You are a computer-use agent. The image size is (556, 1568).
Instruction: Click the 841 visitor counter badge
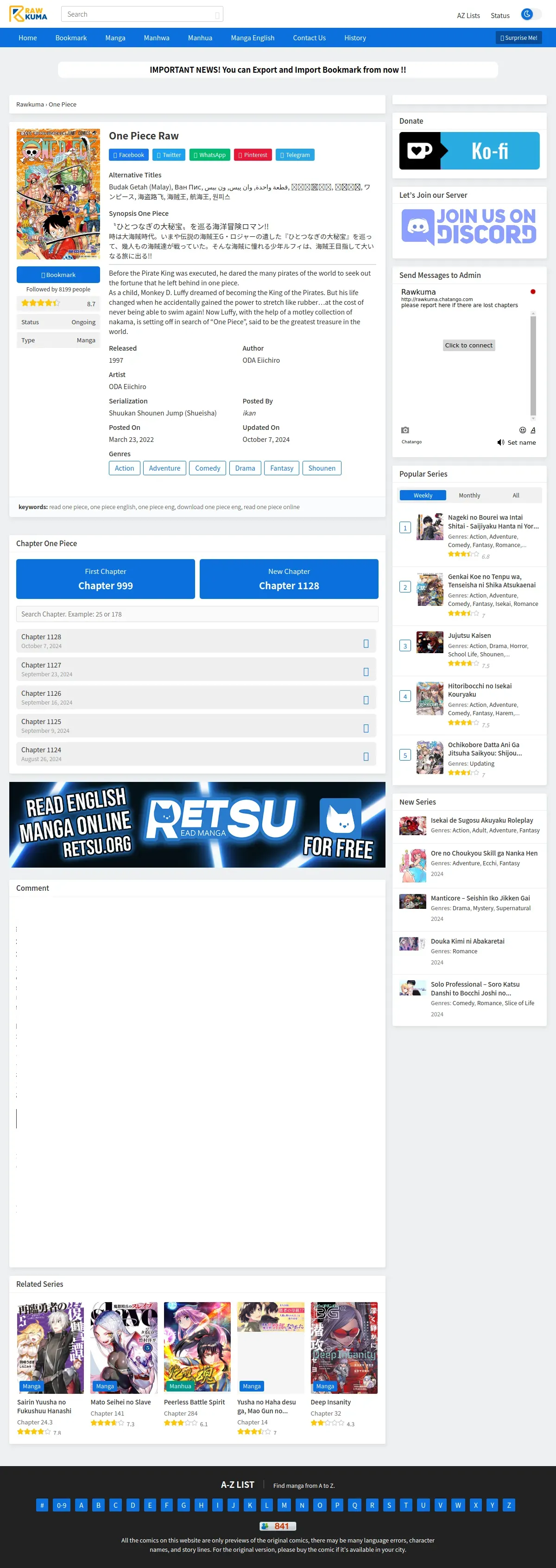coord(278,1526)
